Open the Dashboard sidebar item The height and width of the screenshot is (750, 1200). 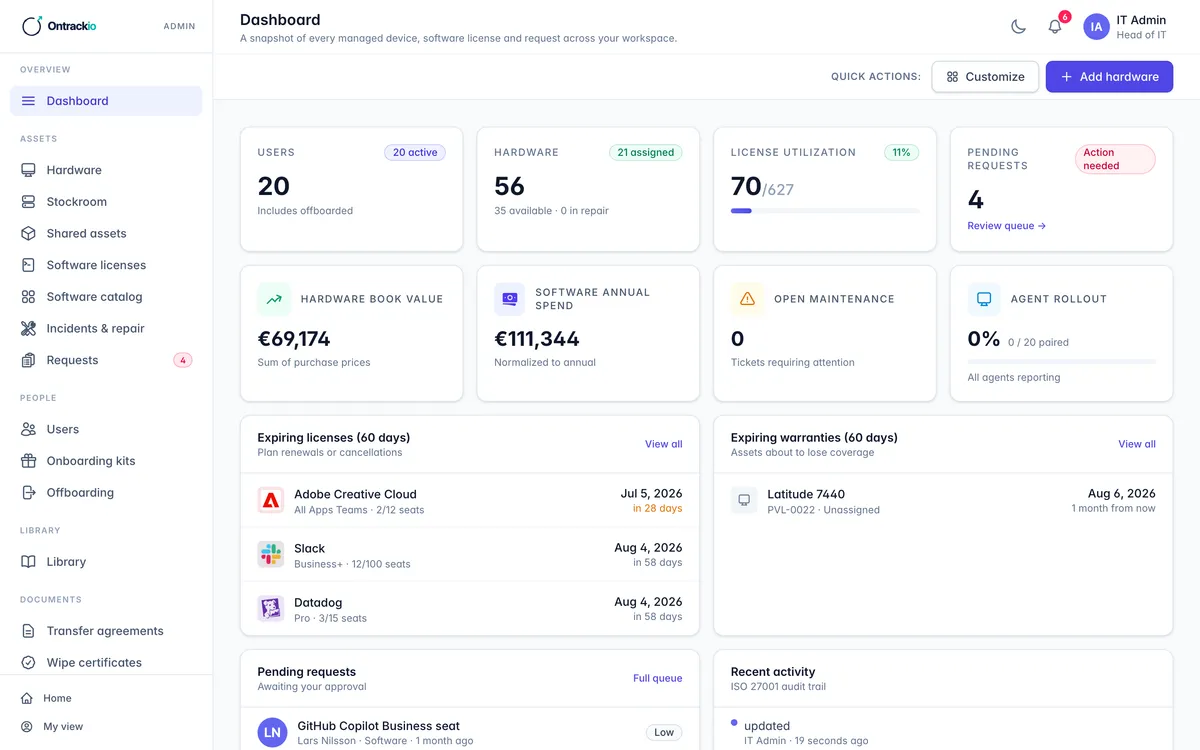[106, 101]
